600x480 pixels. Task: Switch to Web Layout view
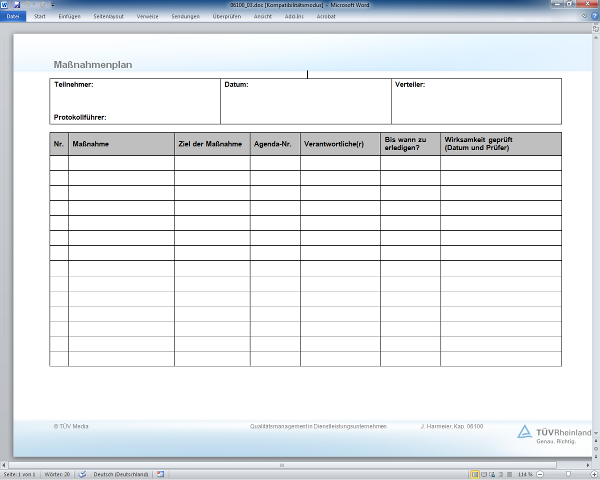[494, 474]
